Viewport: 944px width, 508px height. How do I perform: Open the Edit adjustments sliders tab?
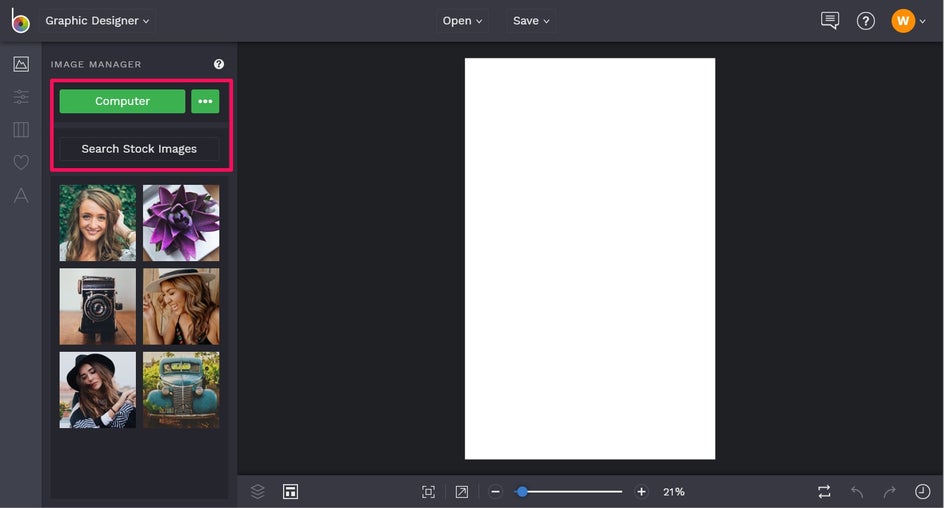(x=21, y=96)
